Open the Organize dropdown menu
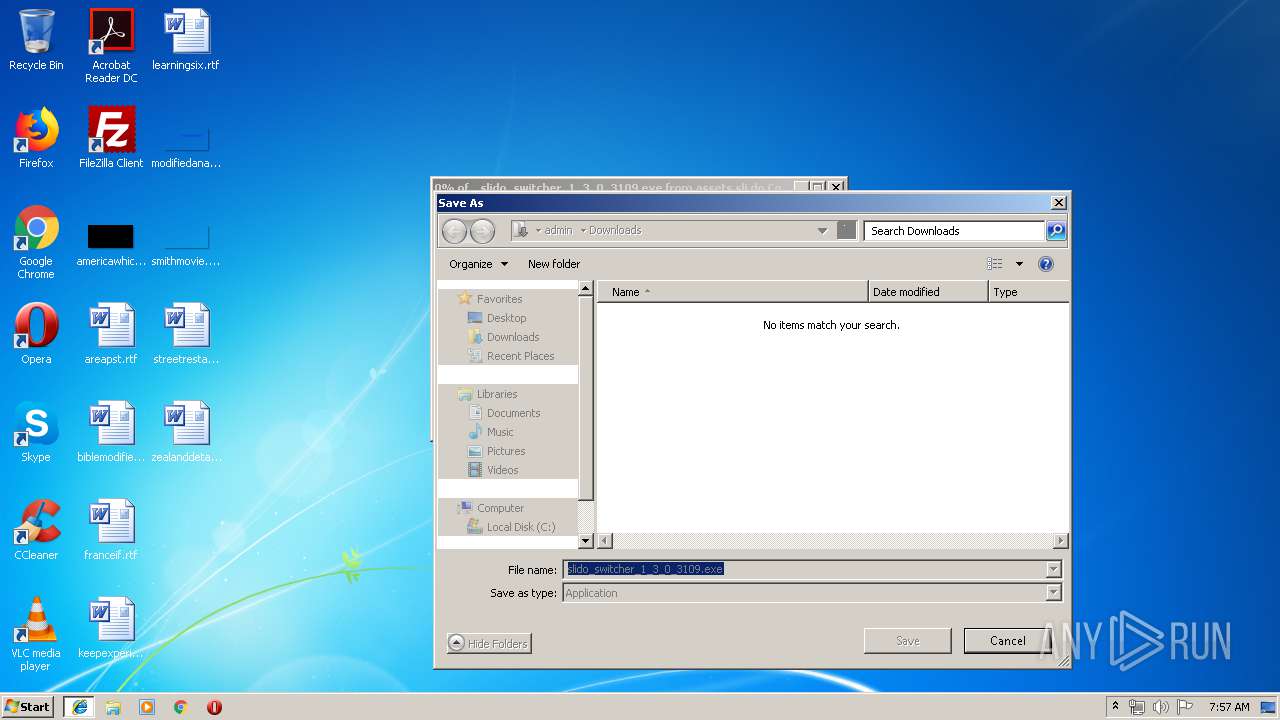 (479, 264)
